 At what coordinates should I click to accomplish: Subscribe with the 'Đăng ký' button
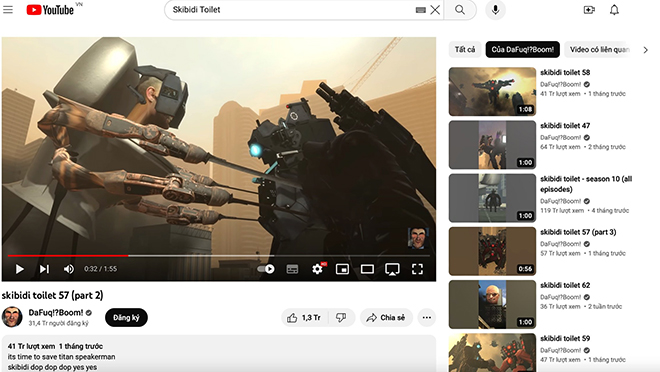[x=126, y=317]
